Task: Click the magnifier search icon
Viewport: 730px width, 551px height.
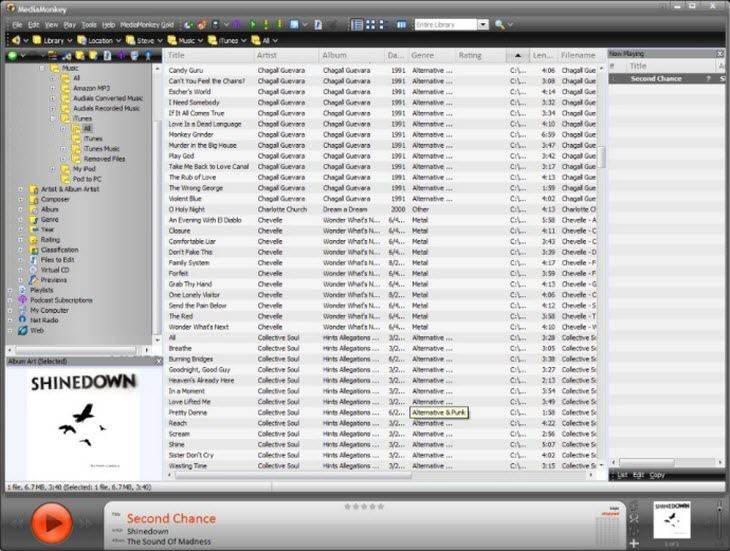Action: (x=499, y=25)
